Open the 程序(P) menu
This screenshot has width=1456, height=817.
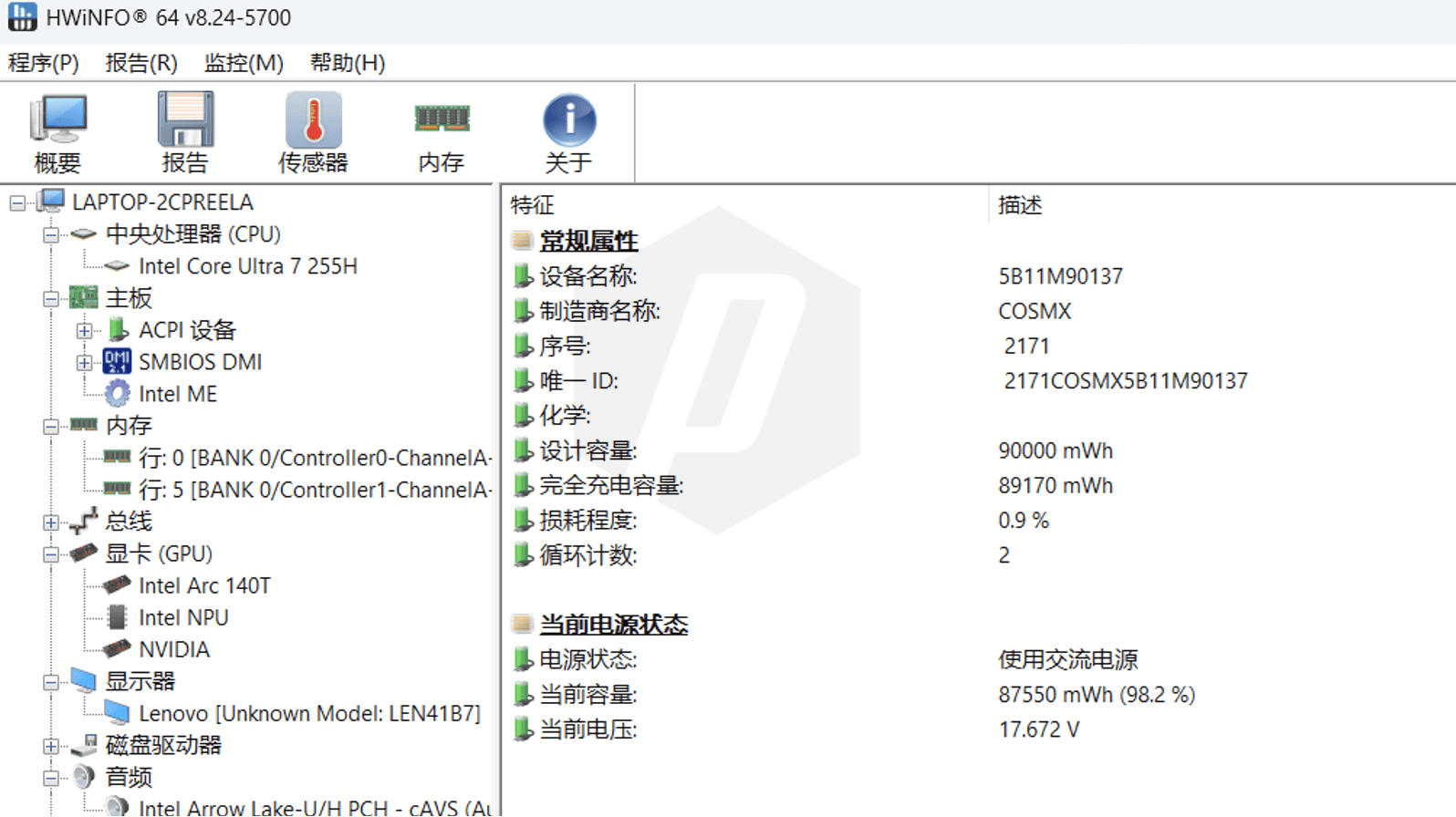(x=43, y=63)
